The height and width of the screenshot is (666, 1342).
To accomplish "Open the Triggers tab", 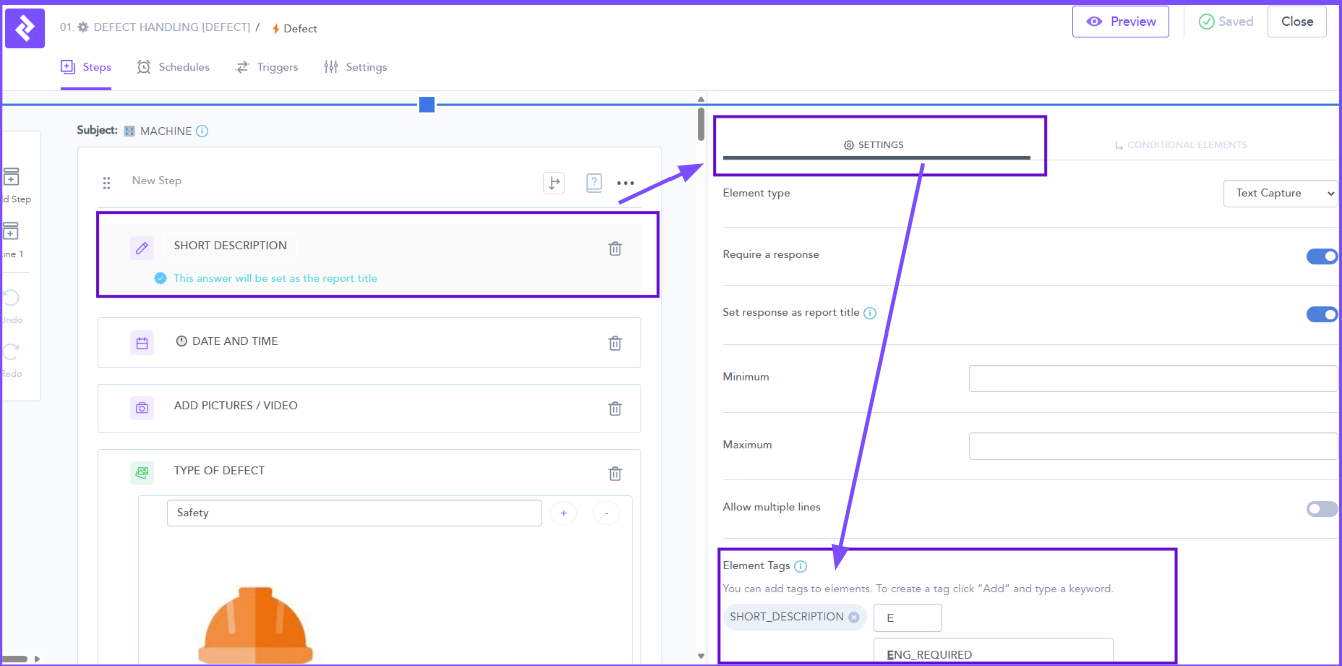I will pos(267,67).
